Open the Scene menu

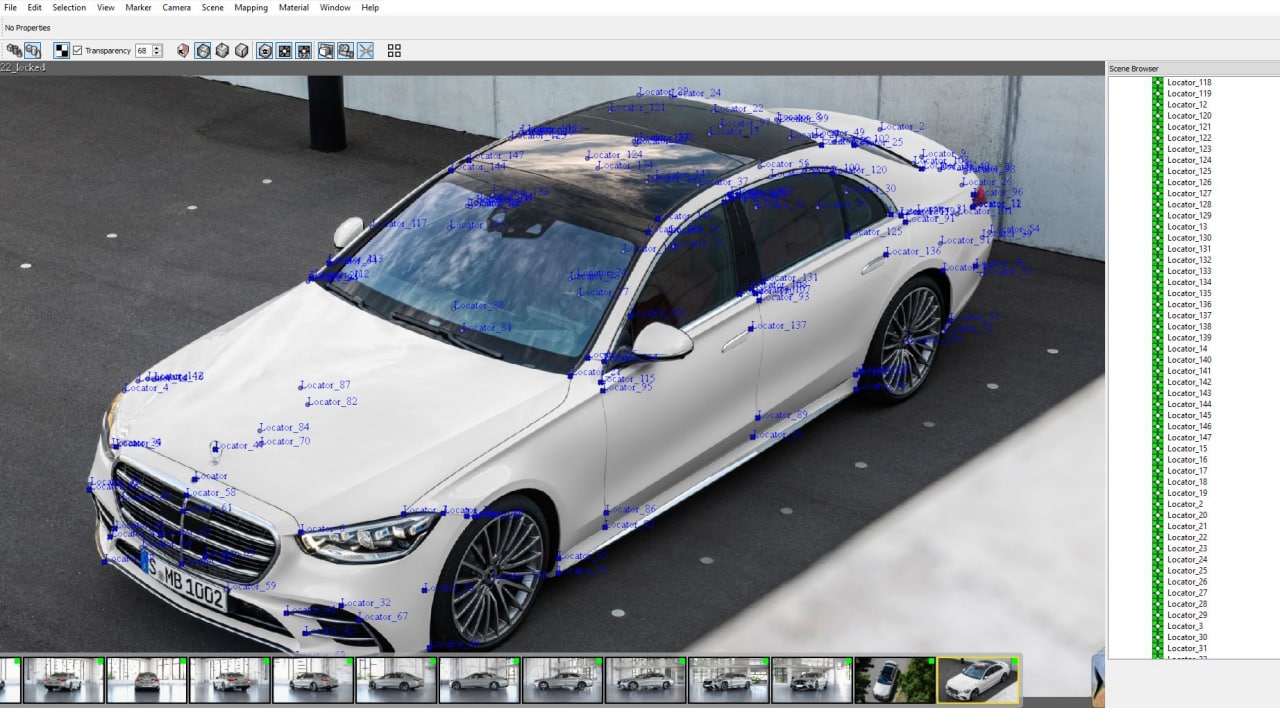click(x=212, y=7)
